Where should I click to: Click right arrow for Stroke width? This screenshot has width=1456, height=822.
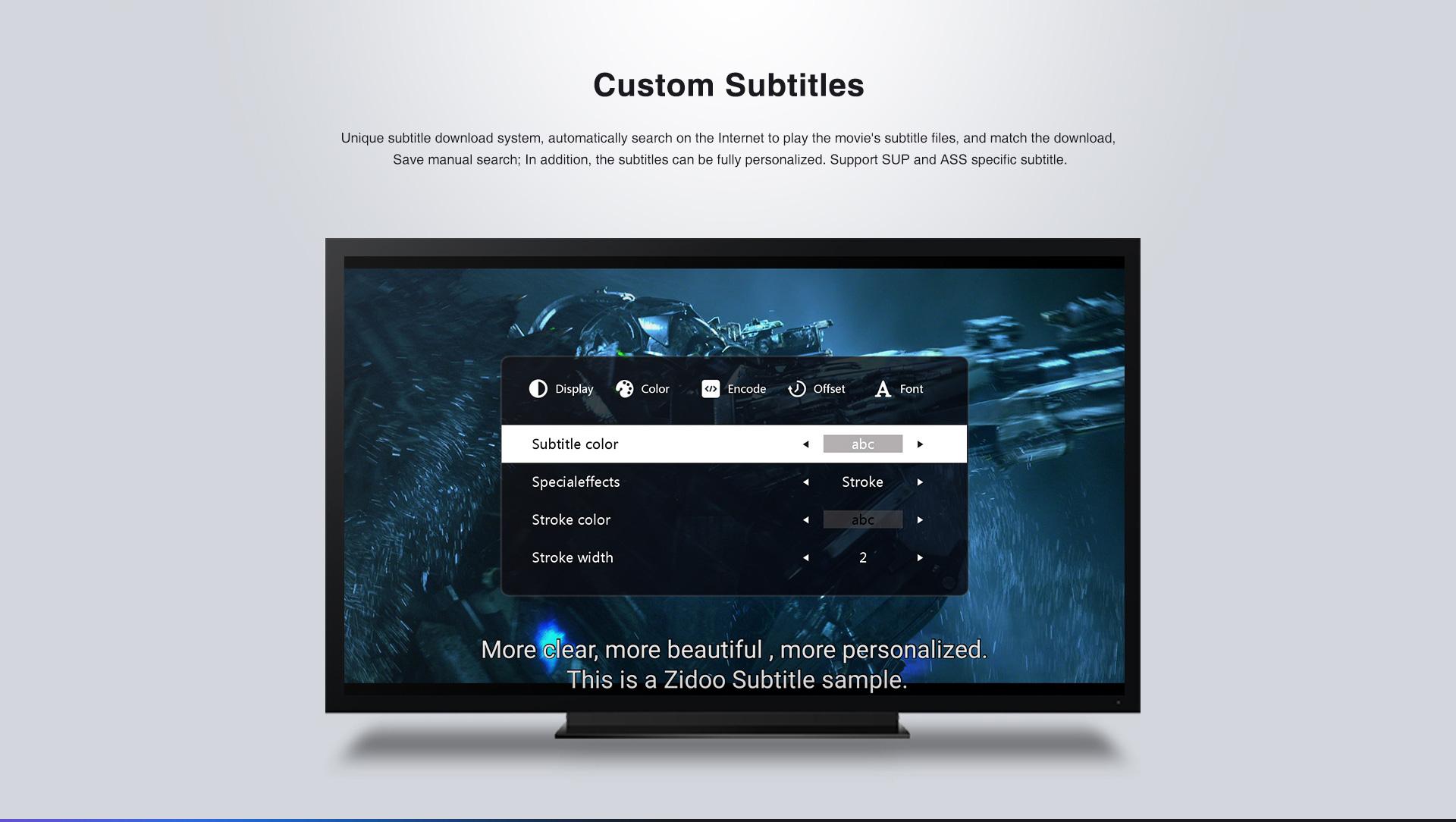[x=918, y=557]
